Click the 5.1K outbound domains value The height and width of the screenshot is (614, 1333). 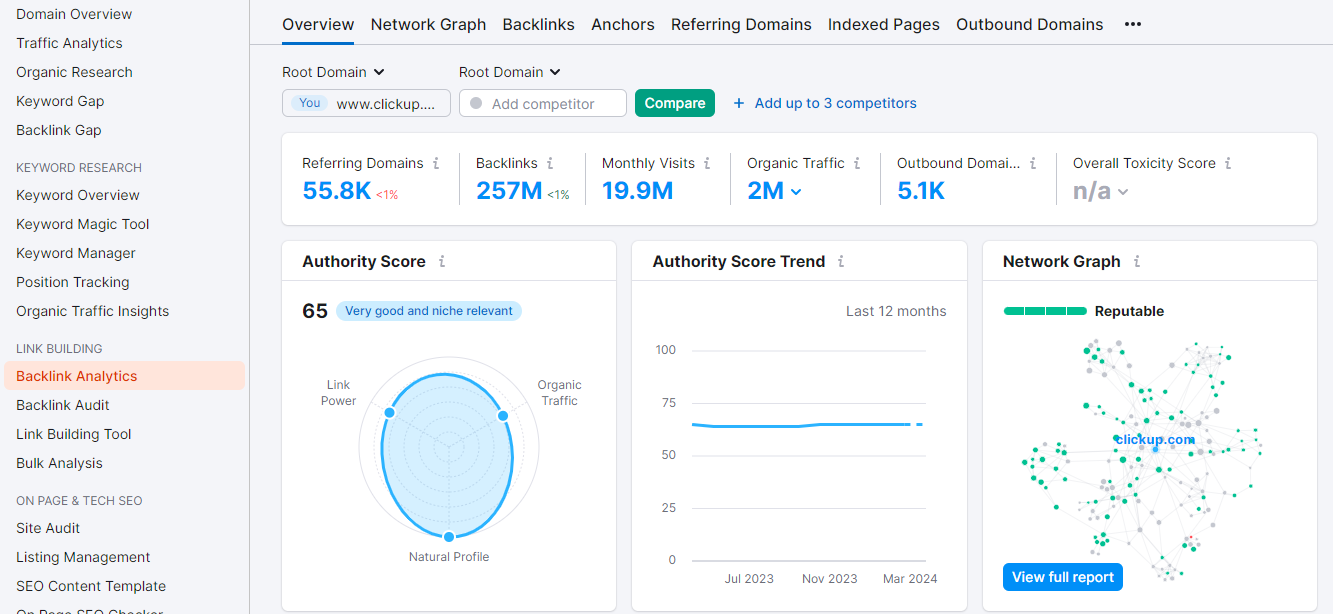921,190
